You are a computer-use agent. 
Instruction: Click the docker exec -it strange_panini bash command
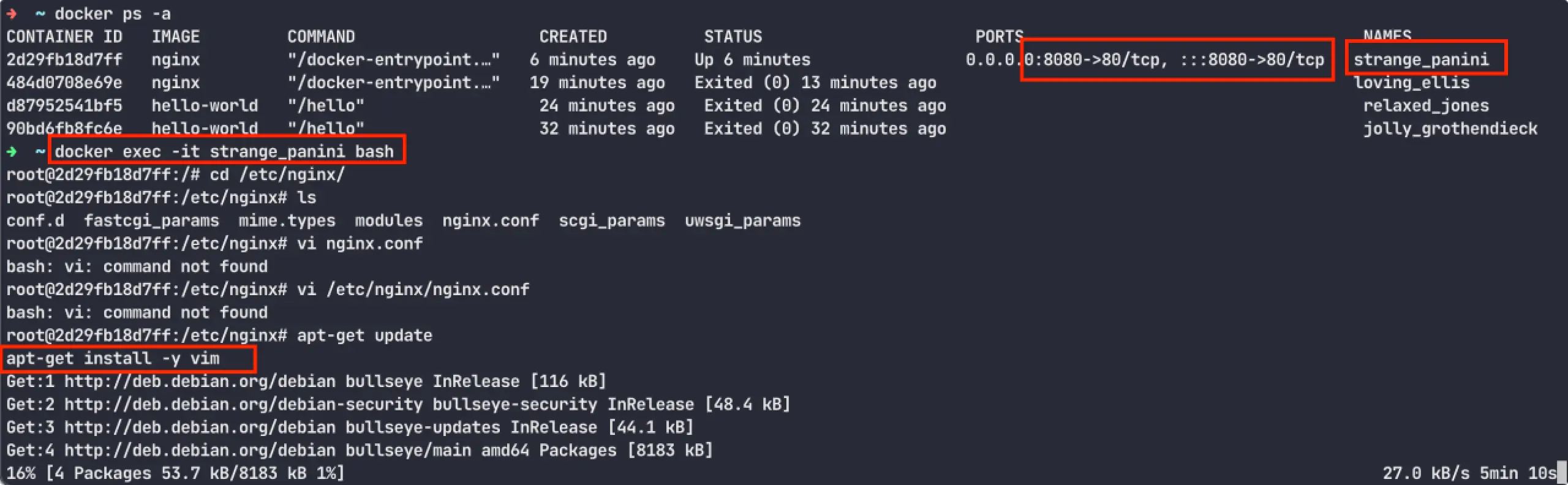tap(224, 151)
